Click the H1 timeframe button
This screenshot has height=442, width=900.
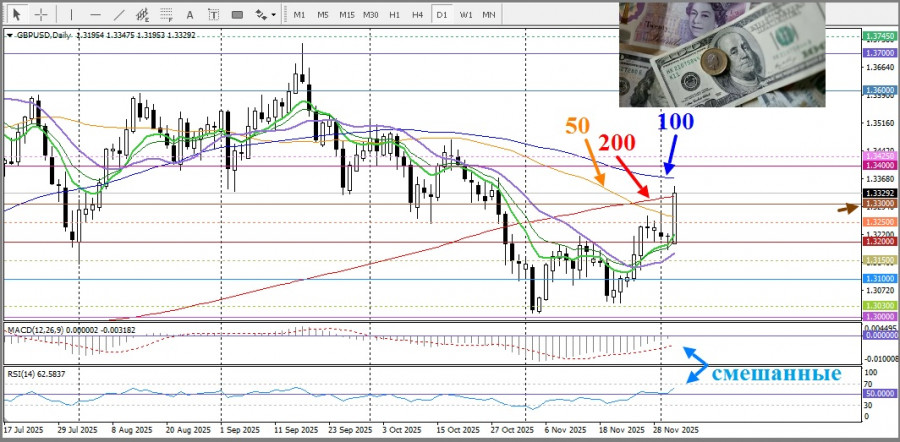click(394, 15)
